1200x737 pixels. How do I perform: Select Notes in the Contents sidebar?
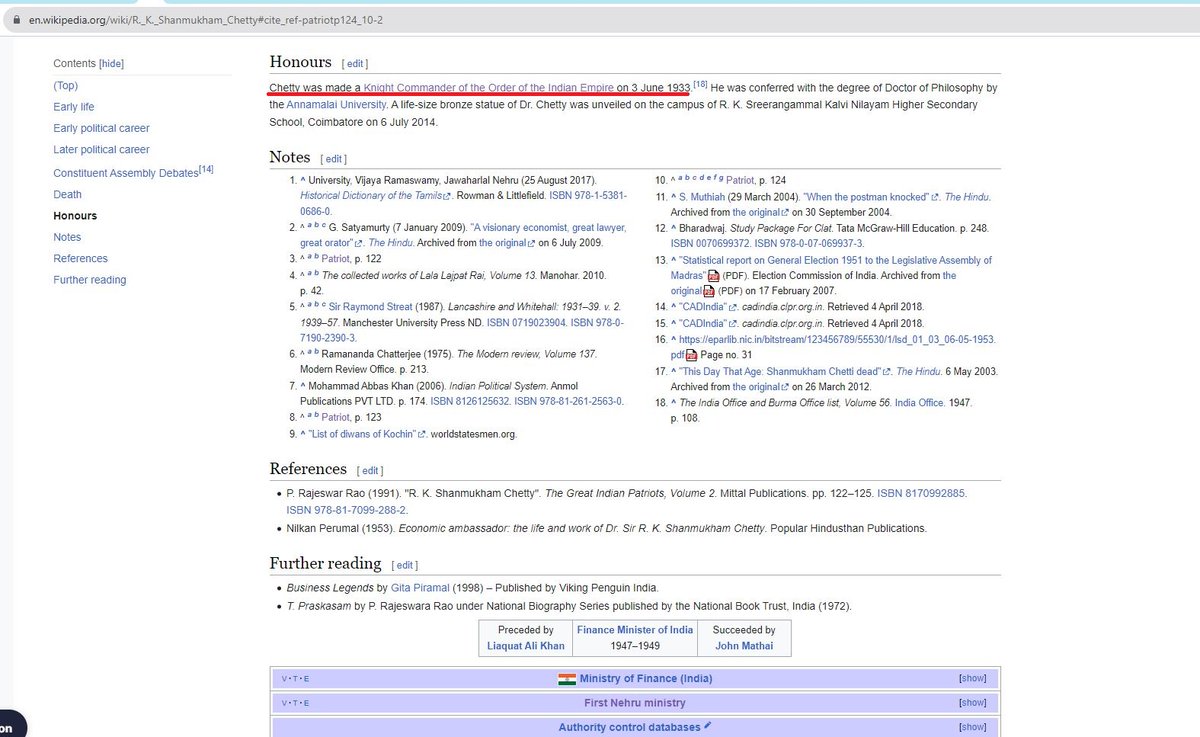[67, 237]
